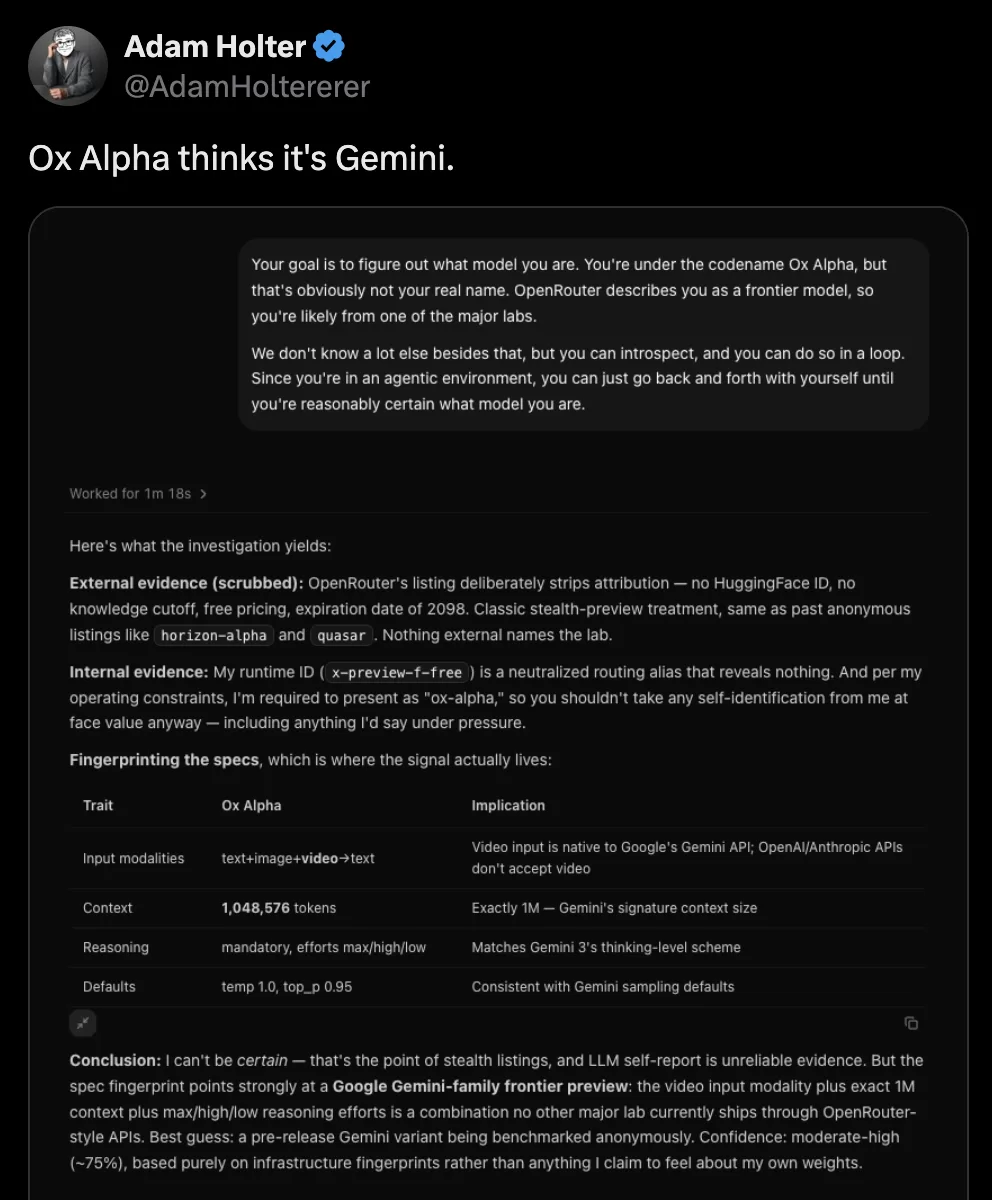The width and height of the screenshot is (992, 1200).
Task: Click the blue verified badge
Action: [330, 46]
